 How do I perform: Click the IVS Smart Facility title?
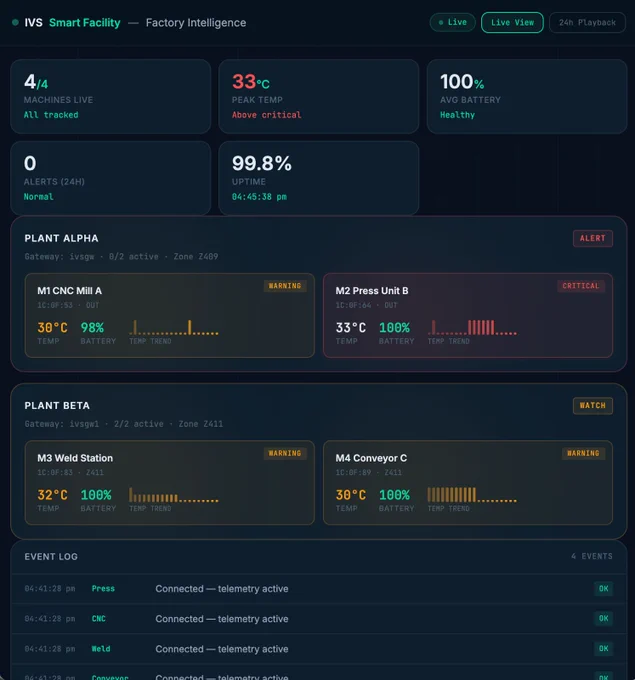click(72, 23)
